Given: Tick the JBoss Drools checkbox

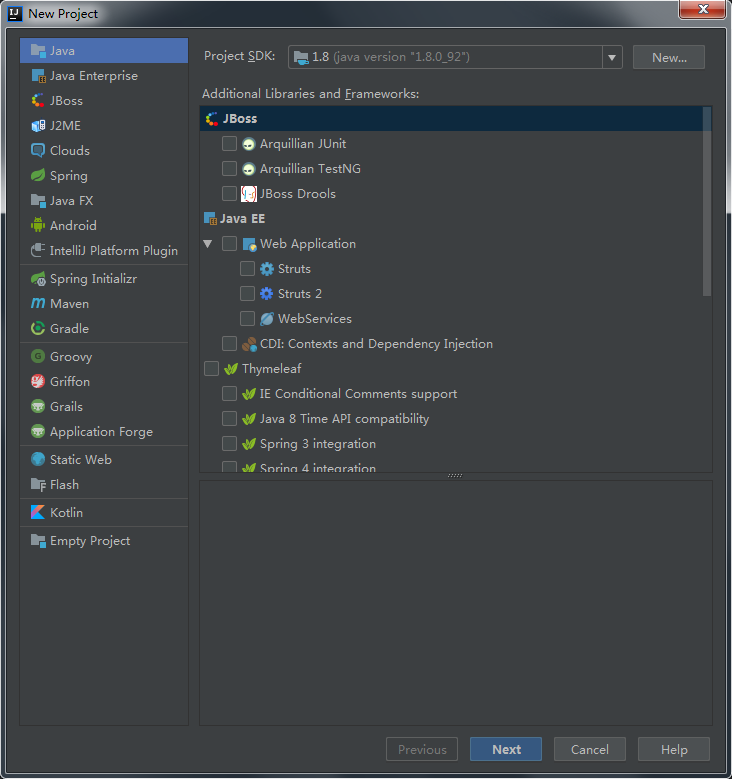Looking at the screenshot, I should point(229,193).
